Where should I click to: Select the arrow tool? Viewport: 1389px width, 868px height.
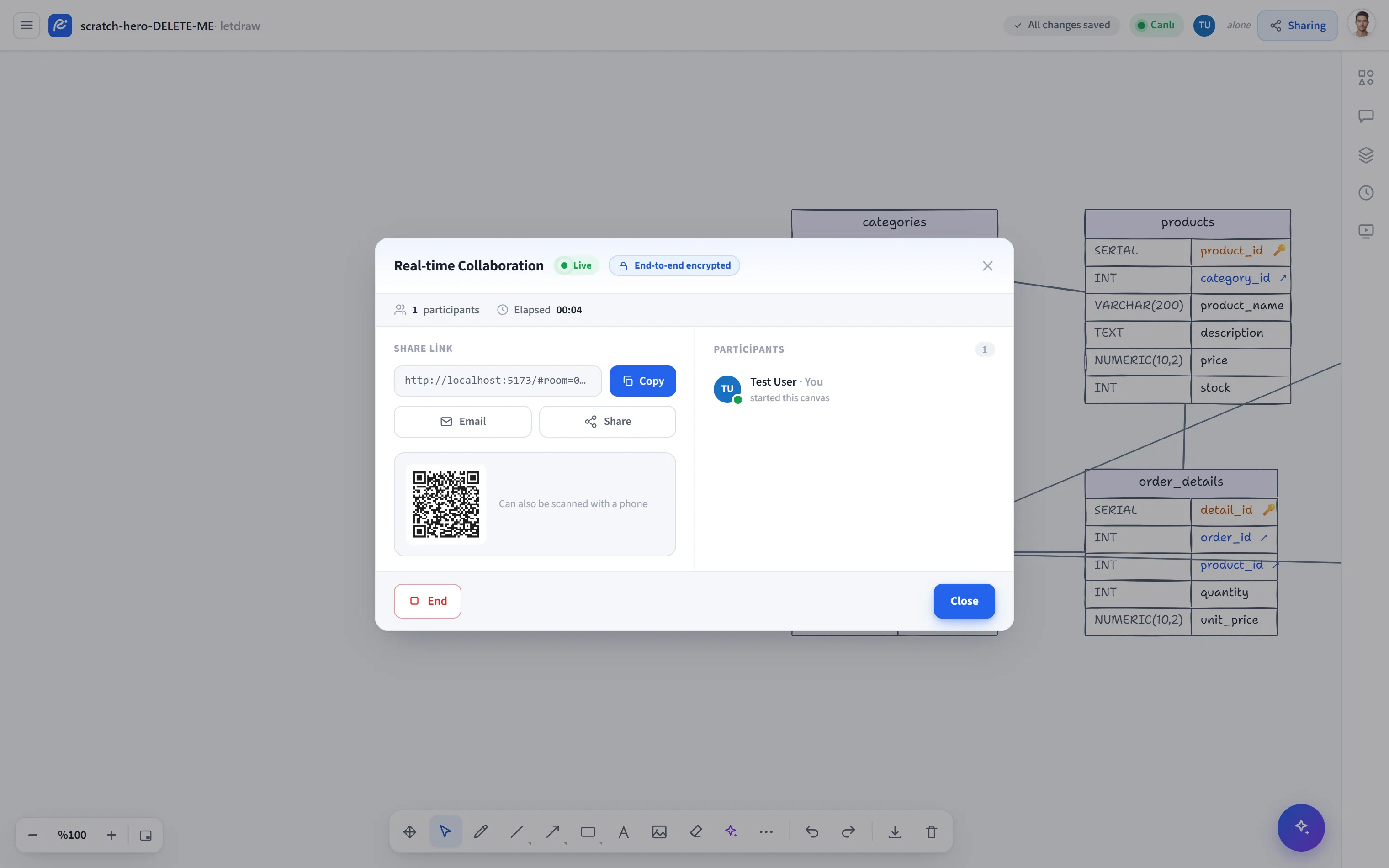tap(552, 831)
